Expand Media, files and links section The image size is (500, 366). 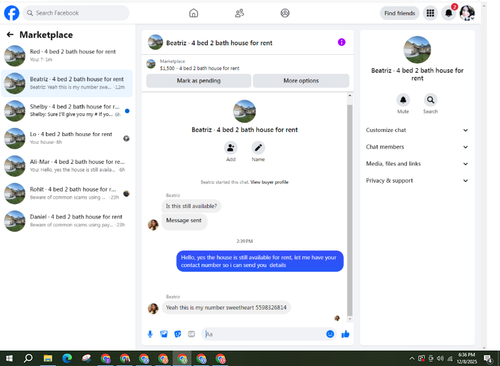pos(417,164)
